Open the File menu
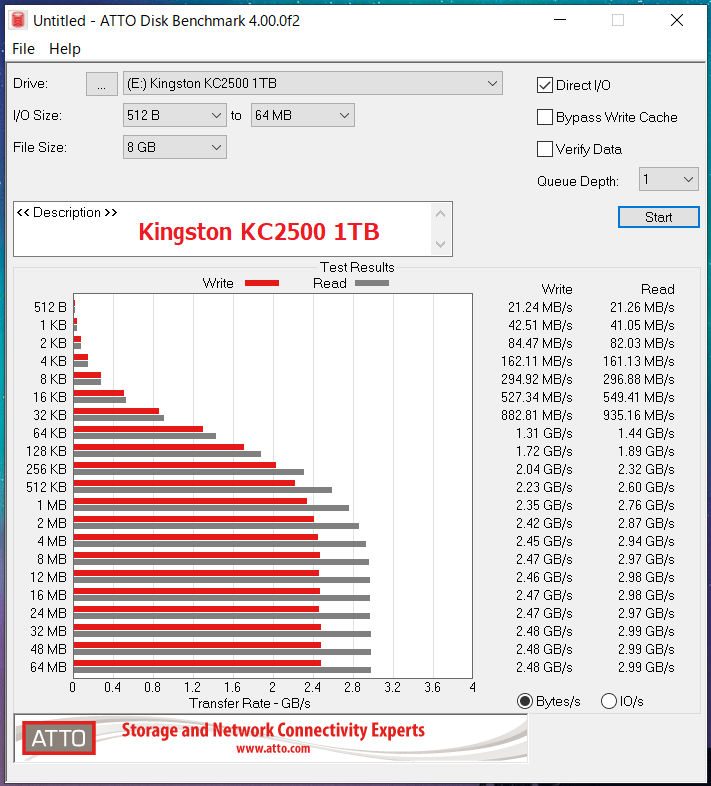 [x=23, y=49]
